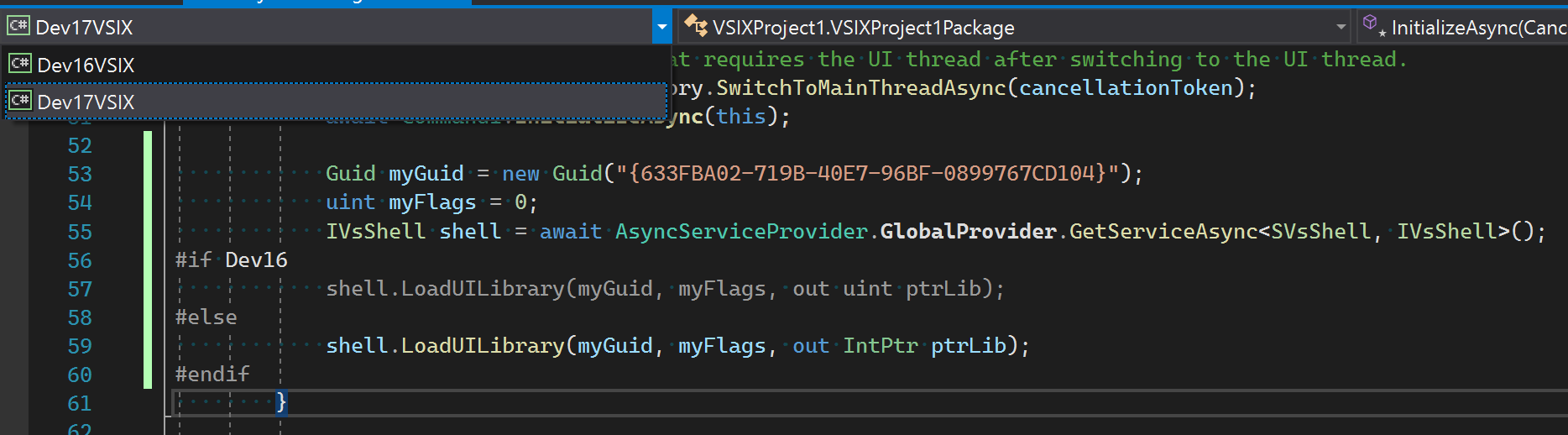Collapse the project dropdown using its blue arrow

point(661,27)
